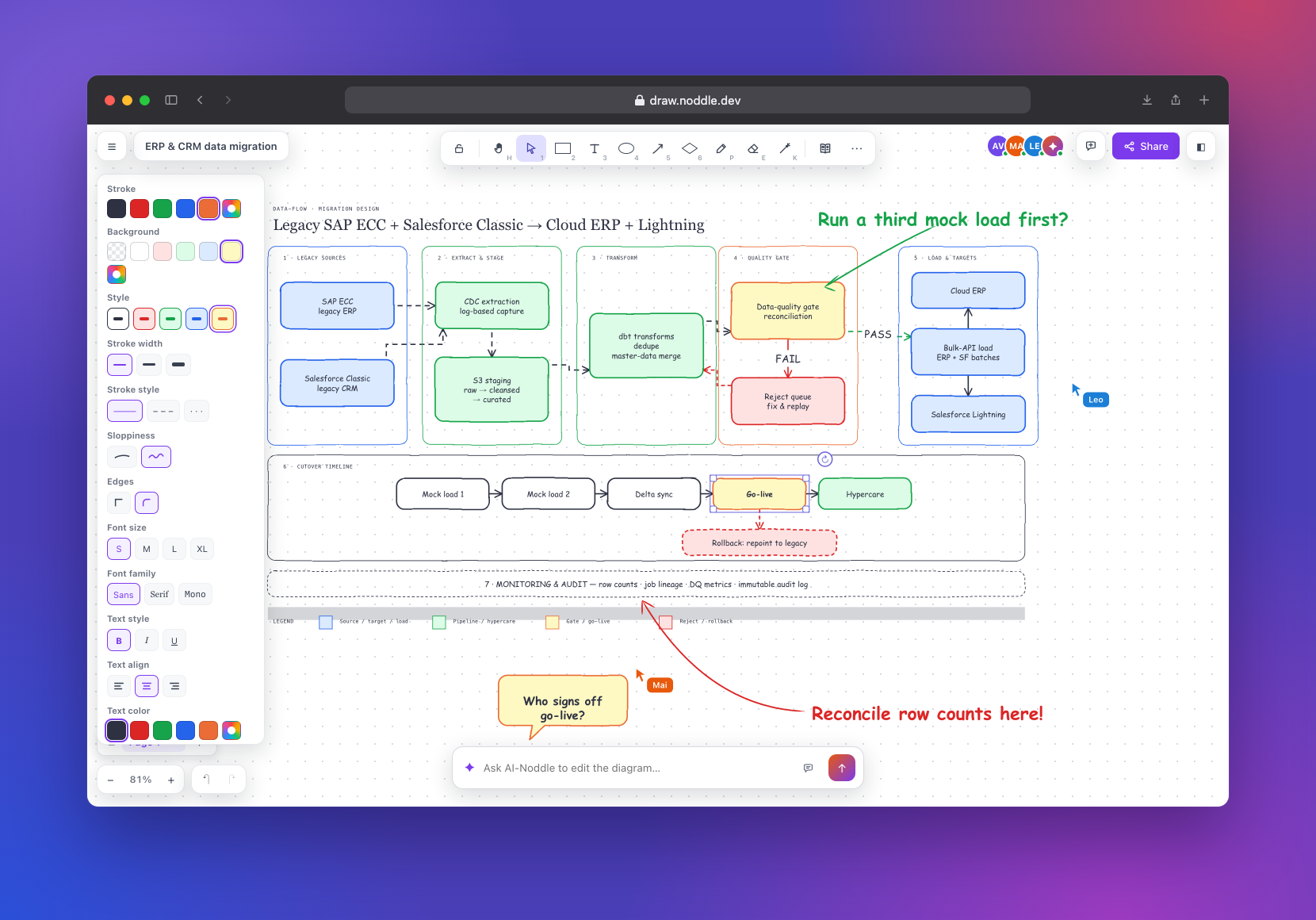The height and width of the screenshot is (920, 1316).
Task: Toggle the right sidebar panel
Action: tap(1201, 147)
